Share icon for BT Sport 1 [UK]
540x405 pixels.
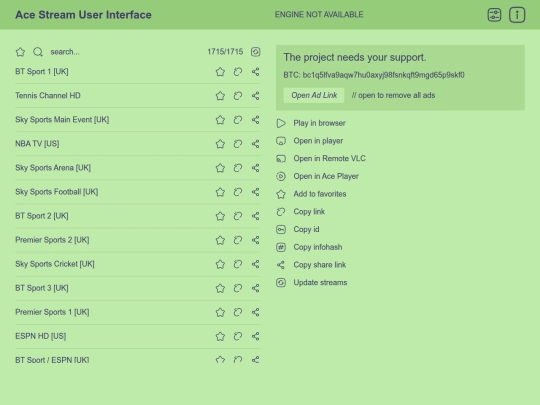click(256, 72)
